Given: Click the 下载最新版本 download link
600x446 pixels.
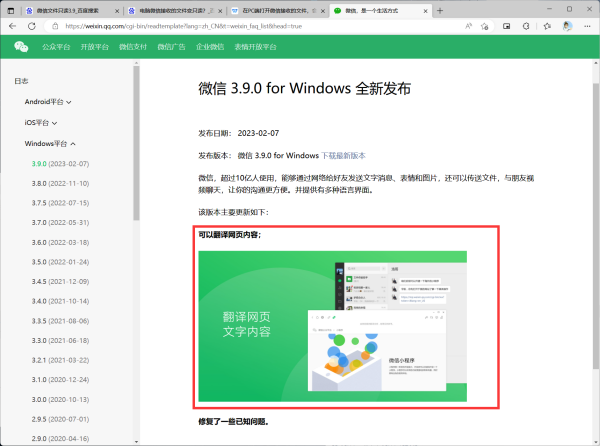Looking at the screenshot, I should 343,155.
